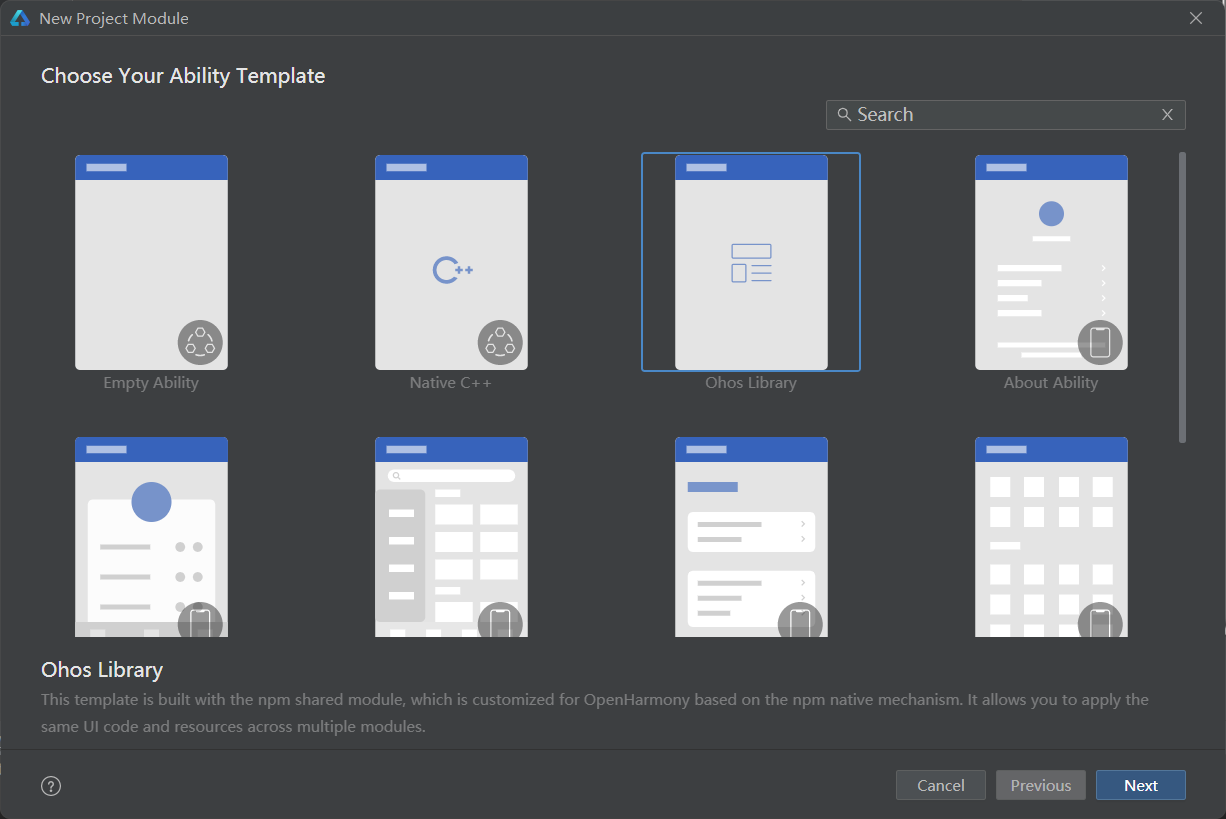Open help via the question mark icon
Screen dimensions: 1226x819
pos(51,786)
